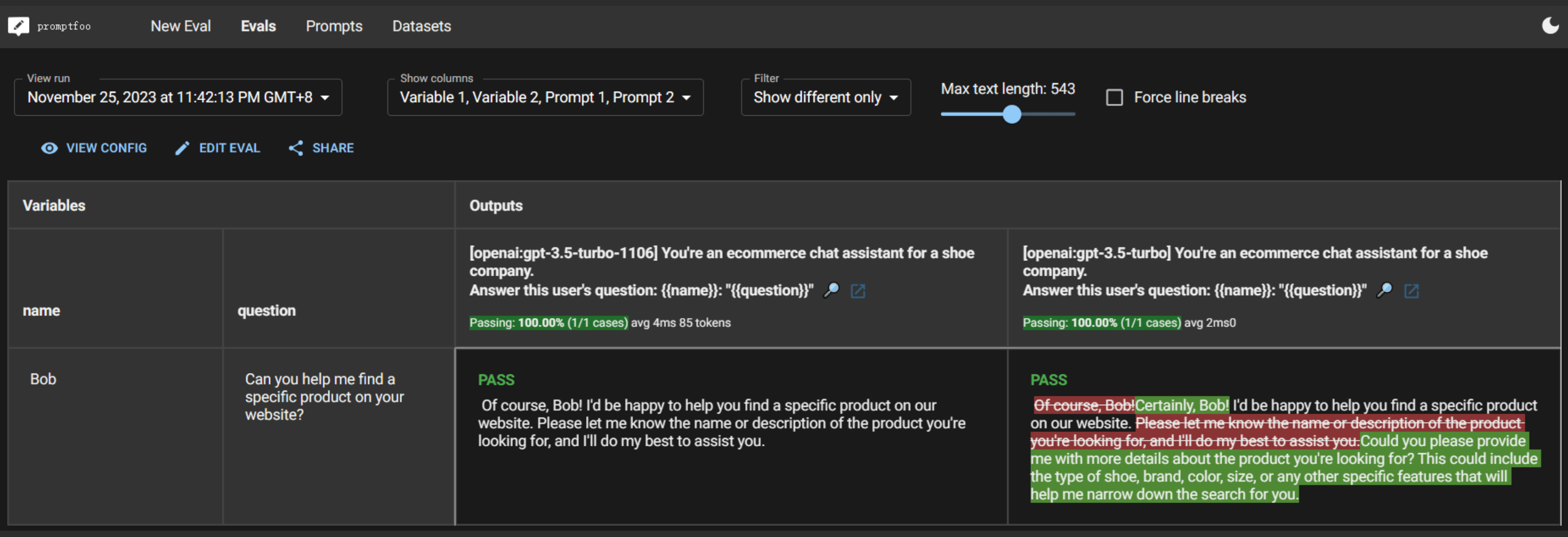This screenshot has height=537, width=1568.
Task: Expand the Show columns dropdown
Action: click(x=545, y=97)
